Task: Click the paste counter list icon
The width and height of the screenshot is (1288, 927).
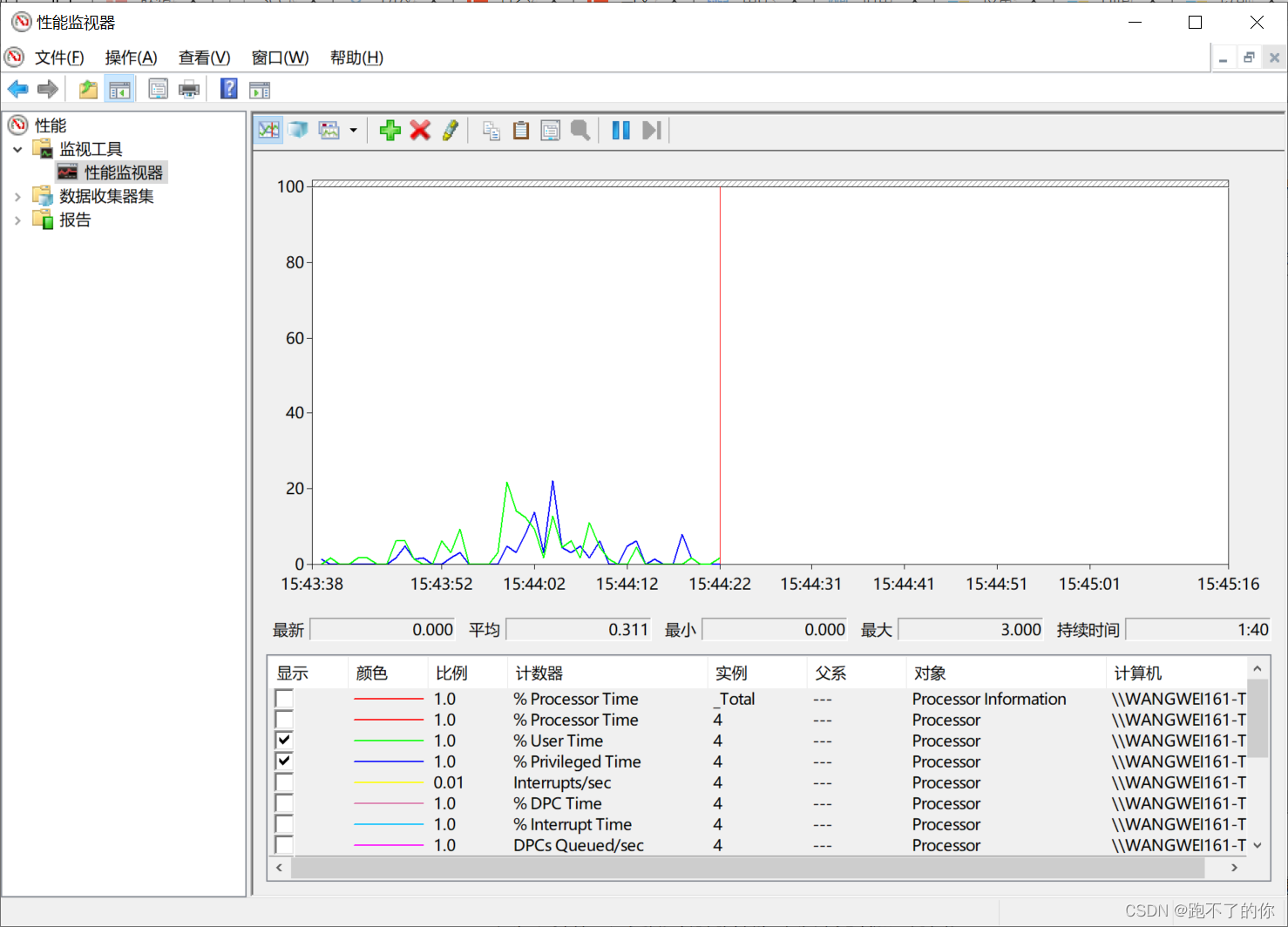Action: pos(521,130)
